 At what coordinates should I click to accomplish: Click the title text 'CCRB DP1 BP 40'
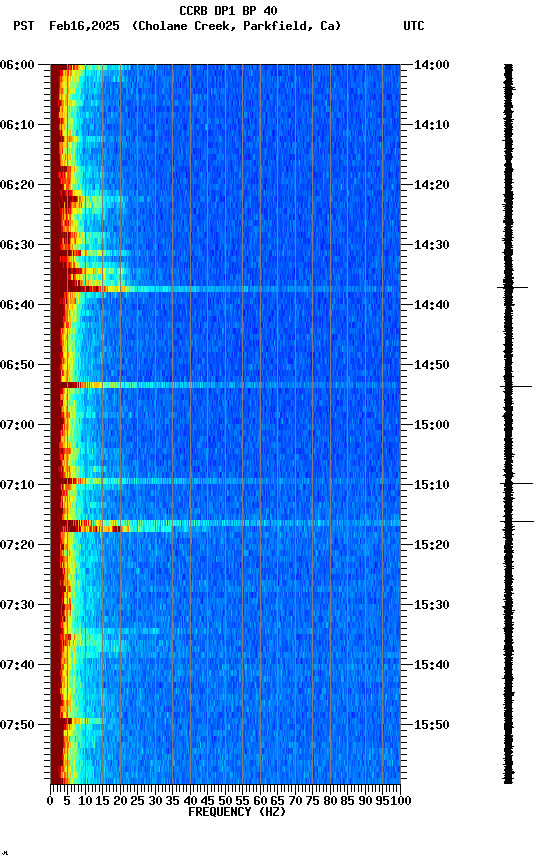click(x=228, y=10)
